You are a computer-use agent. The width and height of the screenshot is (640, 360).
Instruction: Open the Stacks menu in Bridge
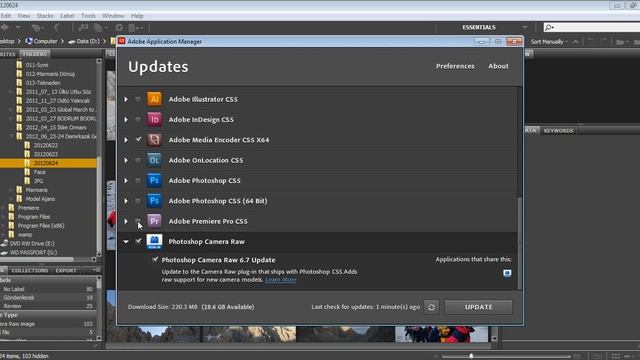tap(45, 16)
